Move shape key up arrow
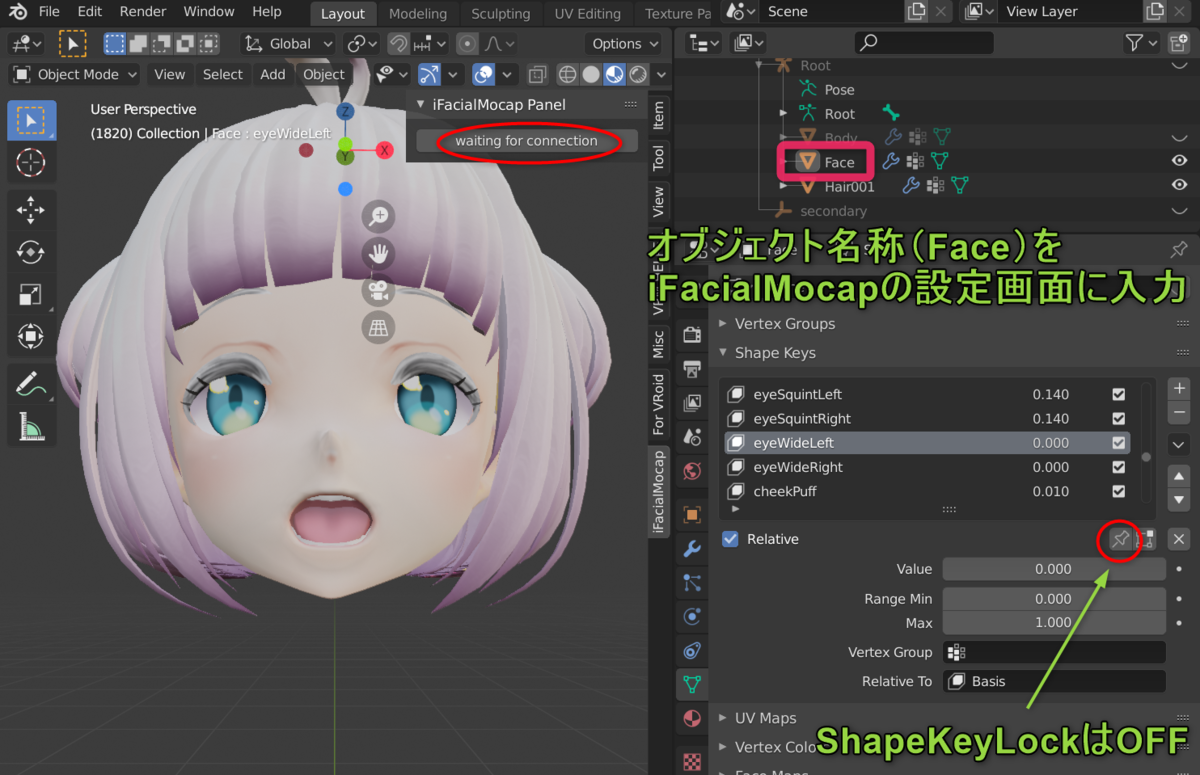The width and height of the screenshot is (1200, 775). click(x=1179, y=476)
